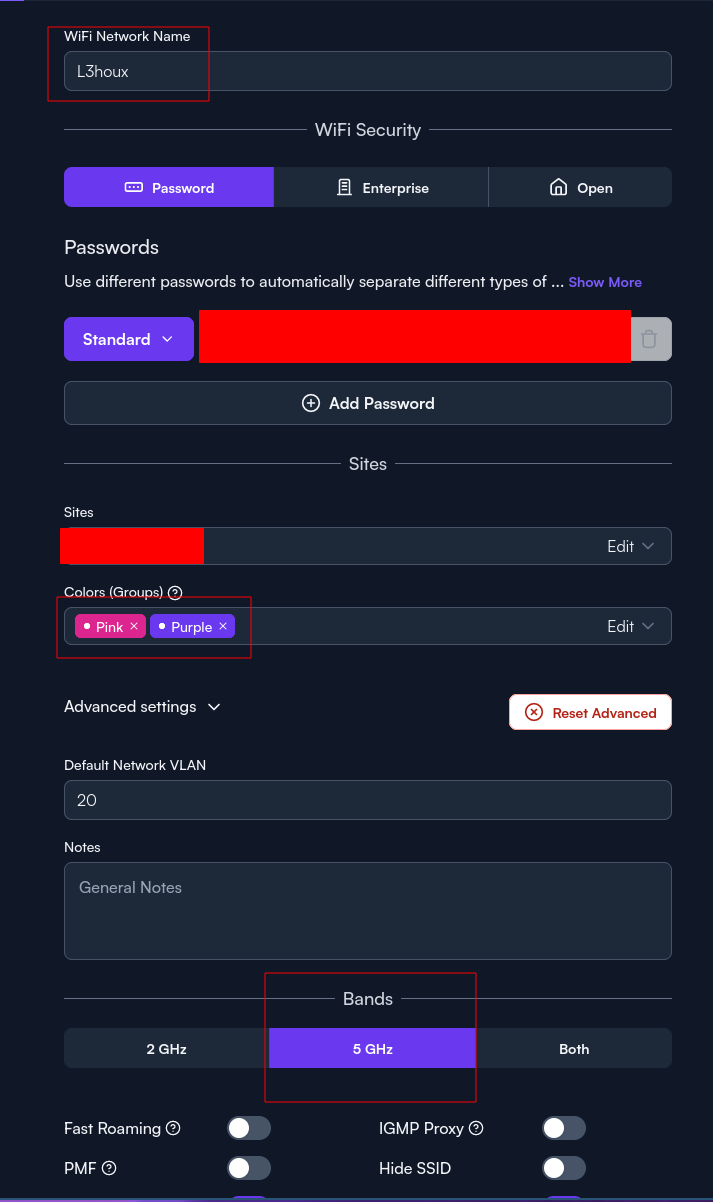The image size is (713, 1202).
Task: Open the Standard password type dropdown
Action: [129, 339]
